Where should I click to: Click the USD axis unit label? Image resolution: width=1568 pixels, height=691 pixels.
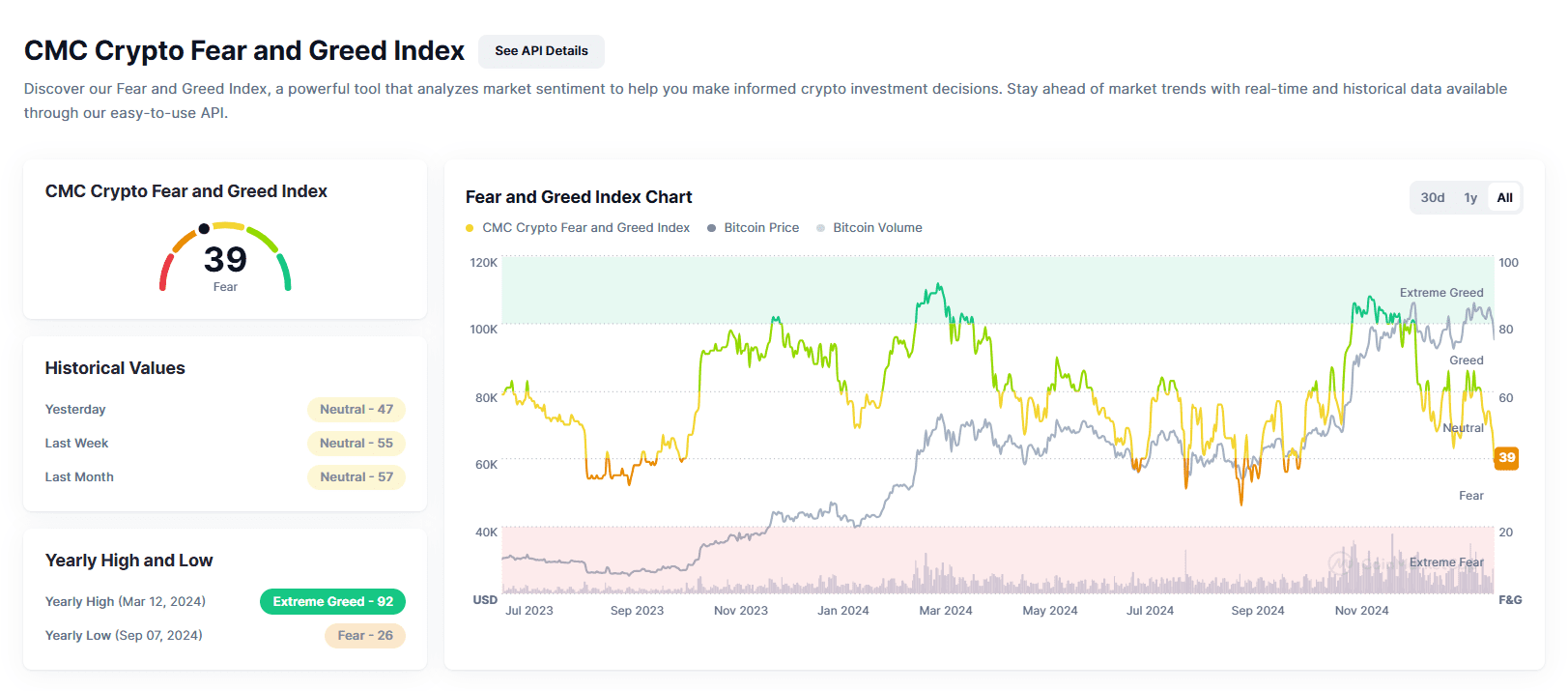(485, 600)
